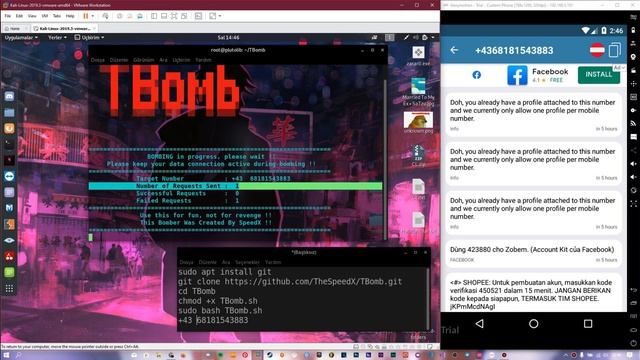The image size is (640, 360).
Task: Tap the Android recent apps button
Action: pyautogui.click(x=588, y=324)
